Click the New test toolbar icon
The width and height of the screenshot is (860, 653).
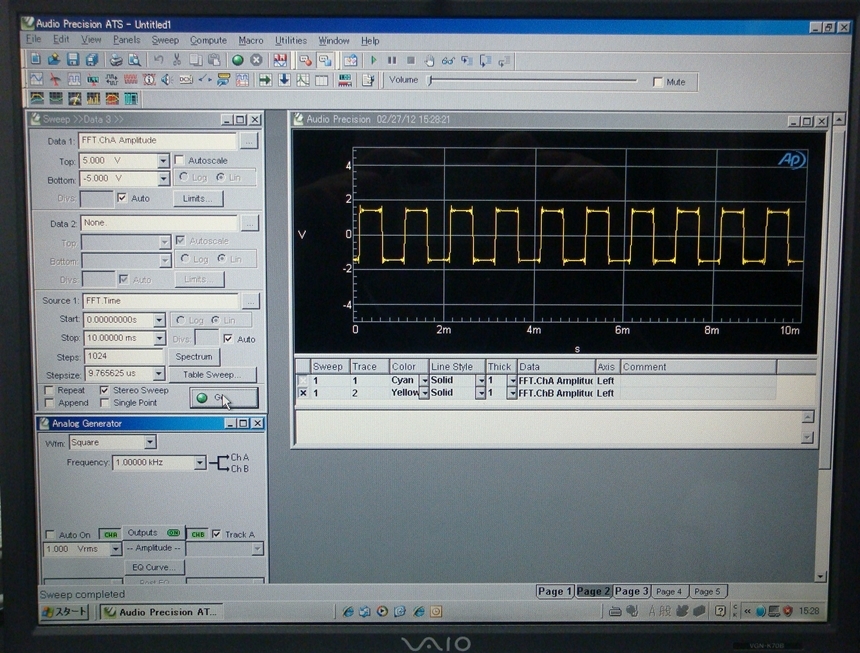click(36, 59)
